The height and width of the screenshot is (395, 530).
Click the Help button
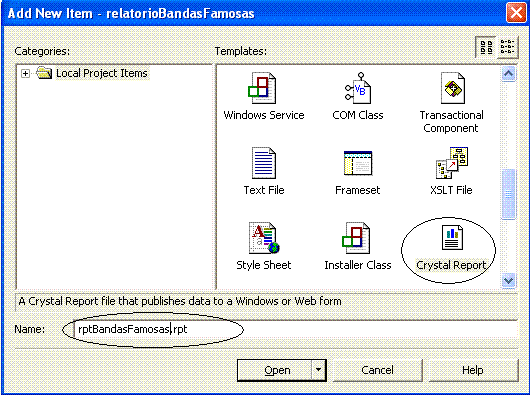pos(473,370)
